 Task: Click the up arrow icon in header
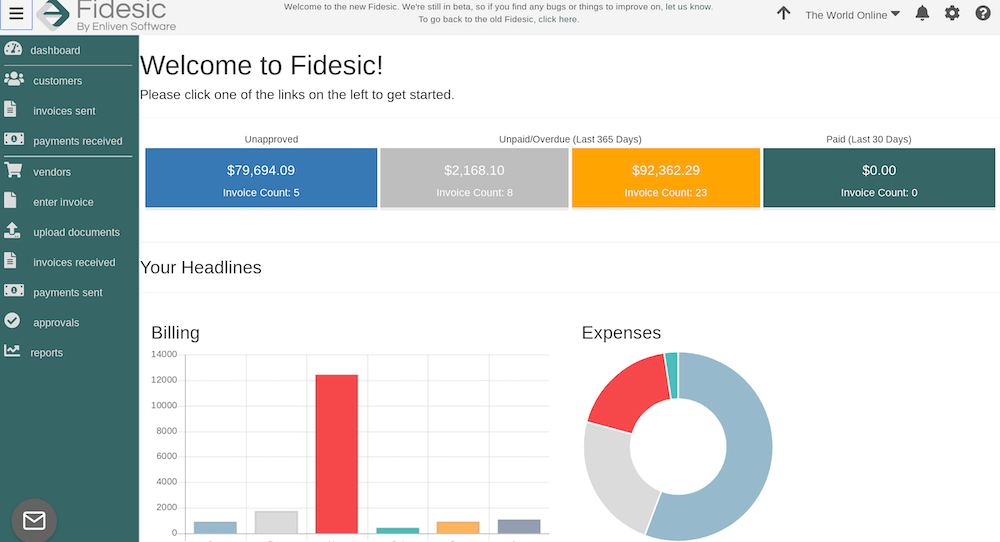(784, 14)
